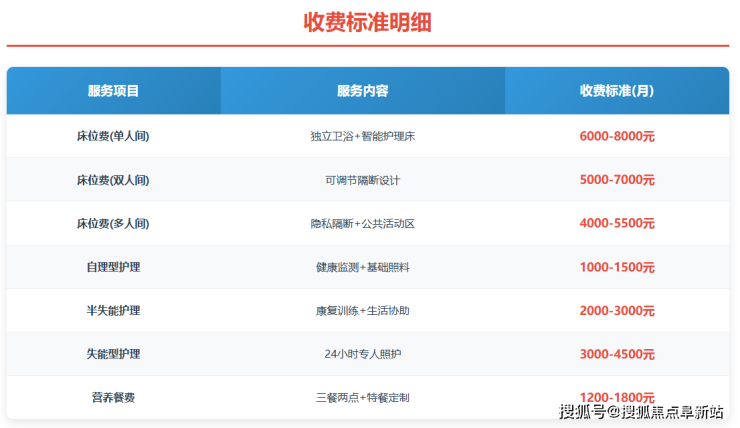
Task: Click the 收费标准明细 page title
Action: pyautogui.click(x=367, y=22)
